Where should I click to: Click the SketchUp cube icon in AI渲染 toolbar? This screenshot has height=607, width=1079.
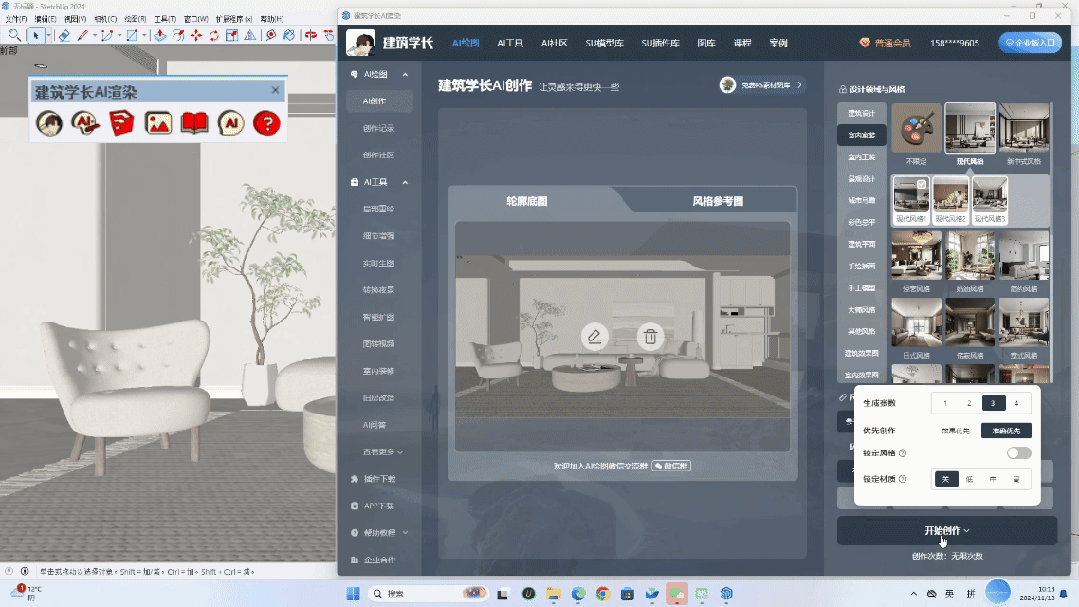[x=122, y=123]
